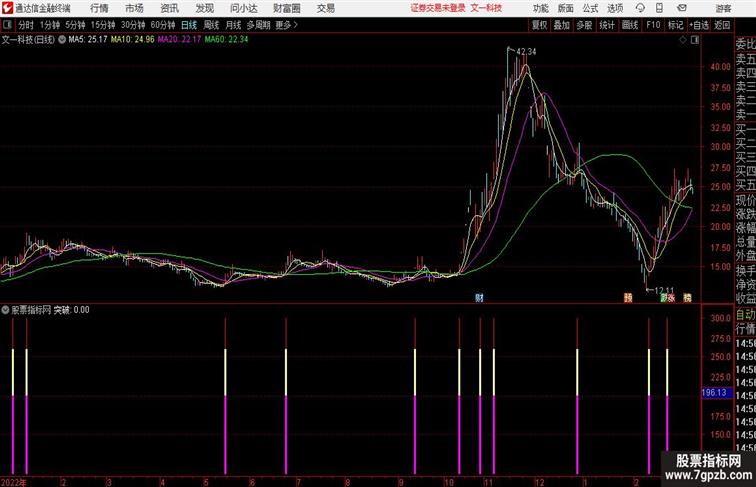This screenshot has height=487, width=756.
Task: Open the 交易 menu
Action: tap(326, 8)
